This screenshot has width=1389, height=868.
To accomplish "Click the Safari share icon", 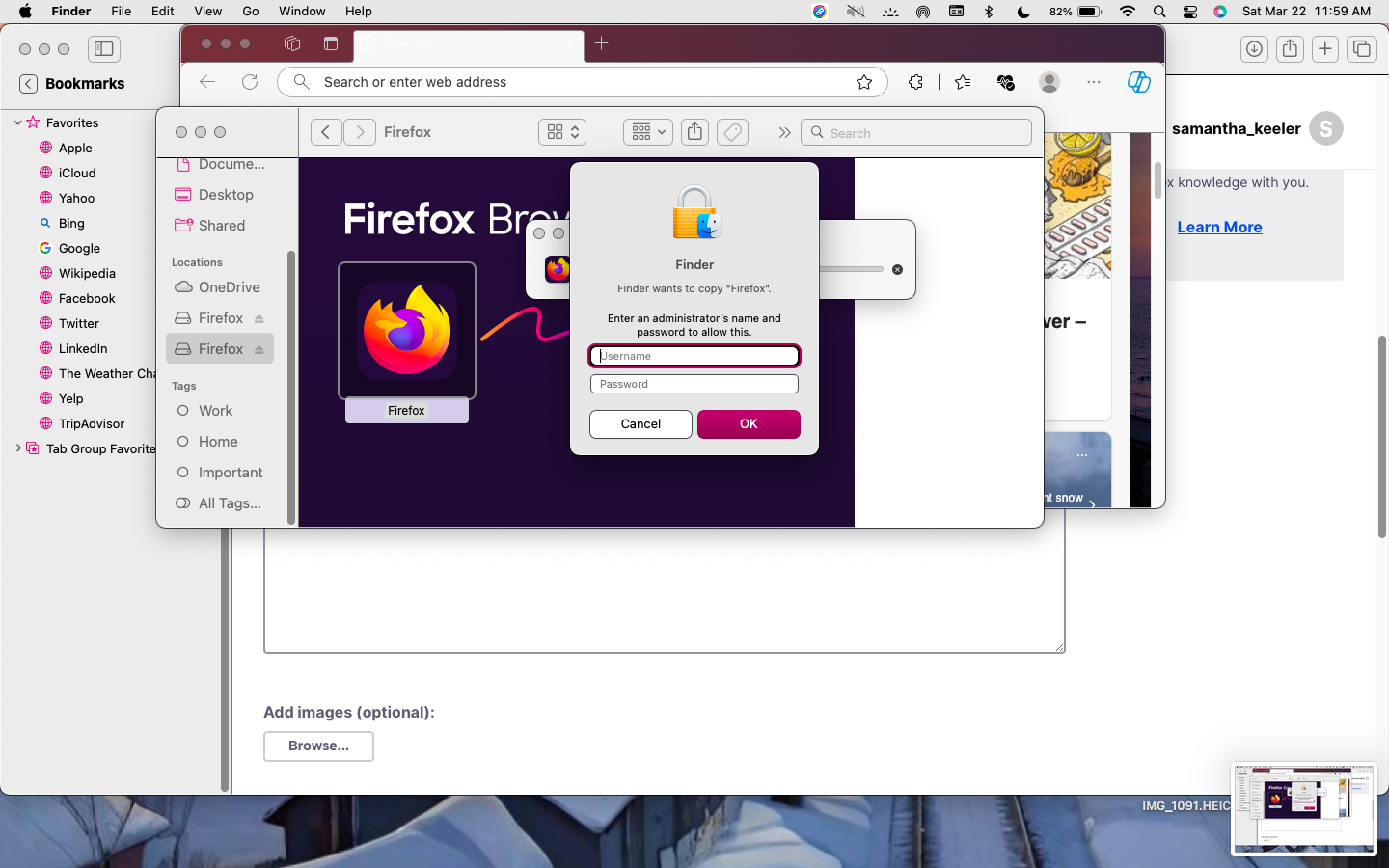I will 1290,48.
